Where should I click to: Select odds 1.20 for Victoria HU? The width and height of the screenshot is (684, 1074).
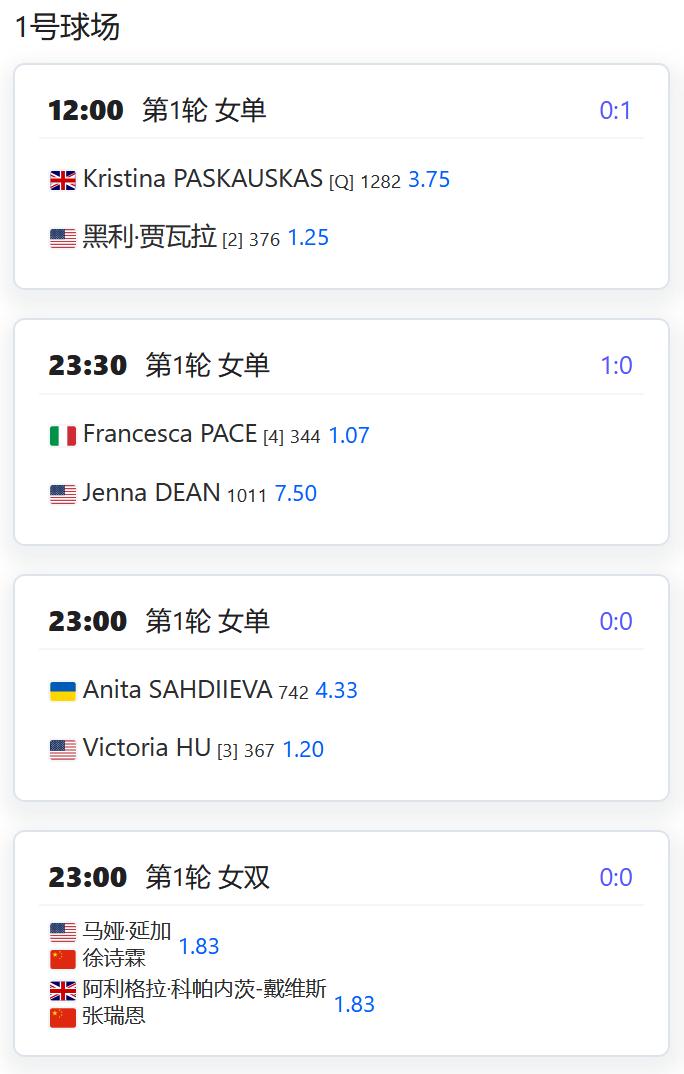(x=303, y=749)
